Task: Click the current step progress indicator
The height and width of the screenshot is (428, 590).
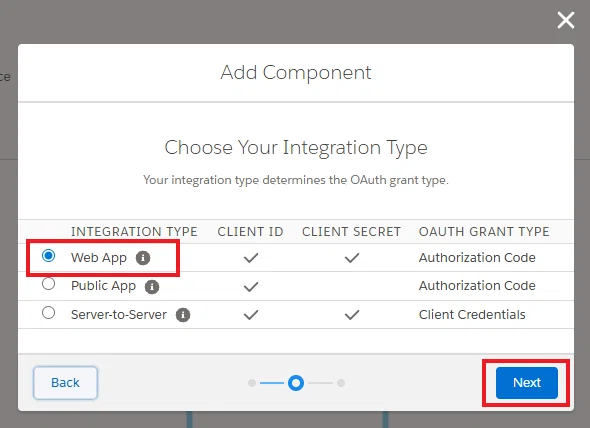Action: click(296, 383)
